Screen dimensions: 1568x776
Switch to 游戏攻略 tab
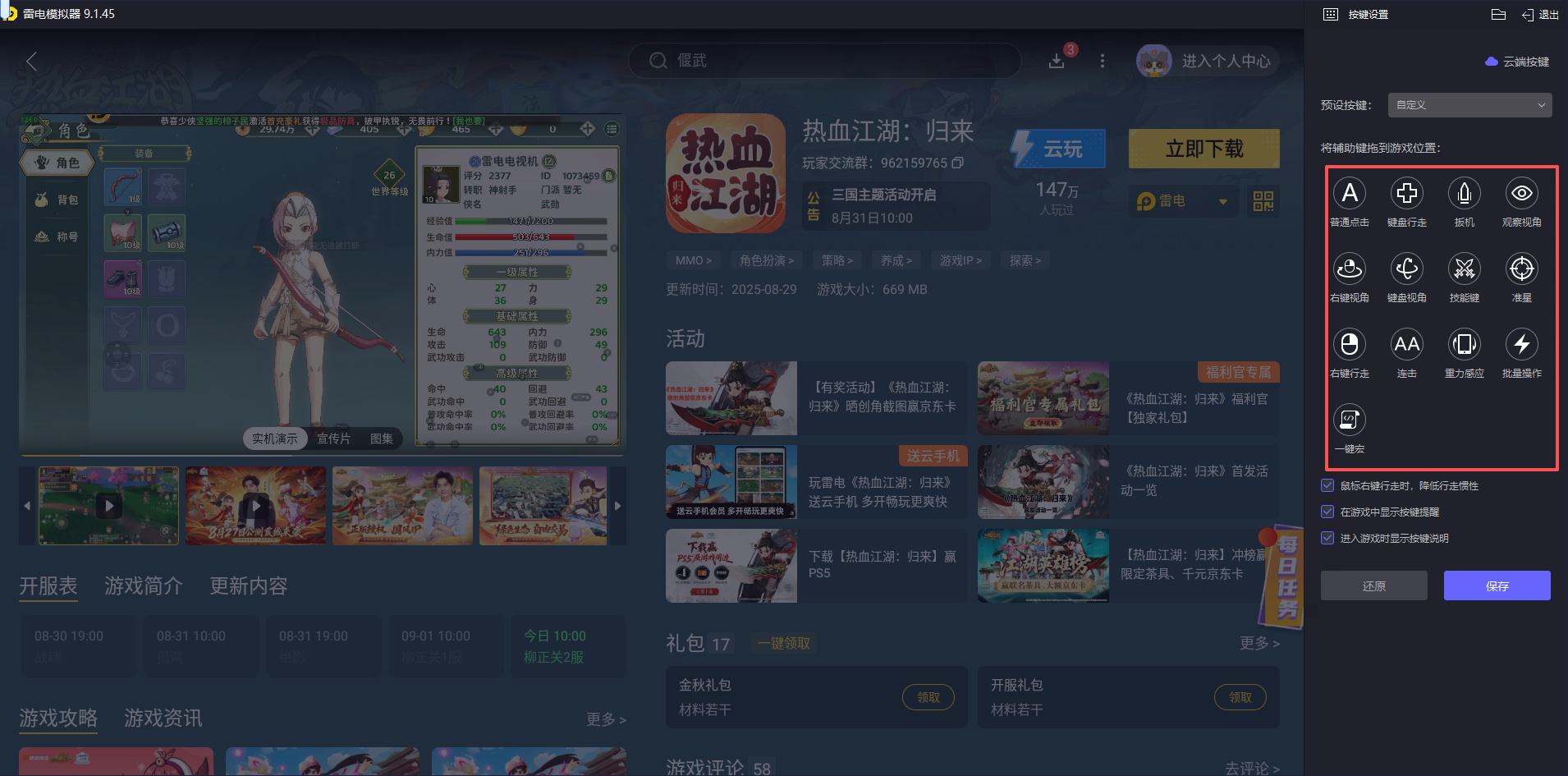pyautogui.click(x=58, y=718)
